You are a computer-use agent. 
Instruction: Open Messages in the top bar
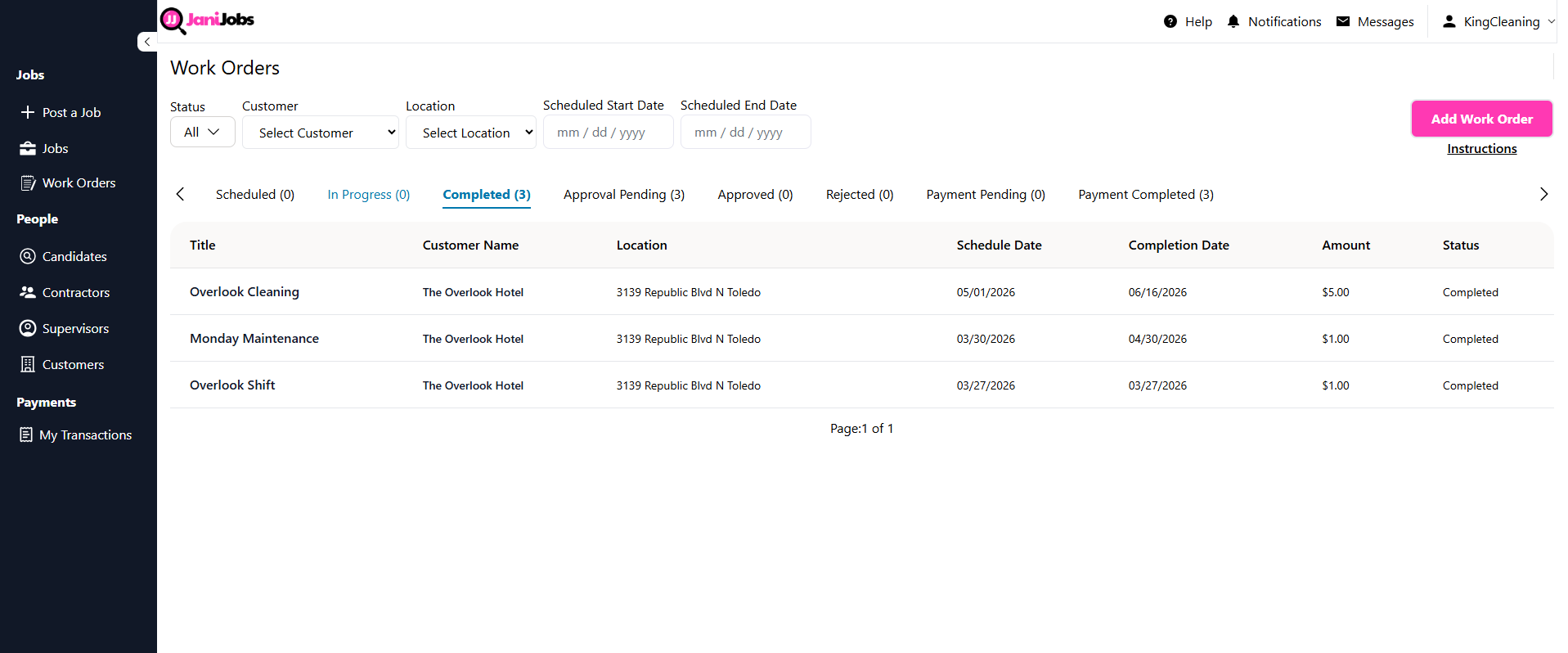click(1386, 21)
